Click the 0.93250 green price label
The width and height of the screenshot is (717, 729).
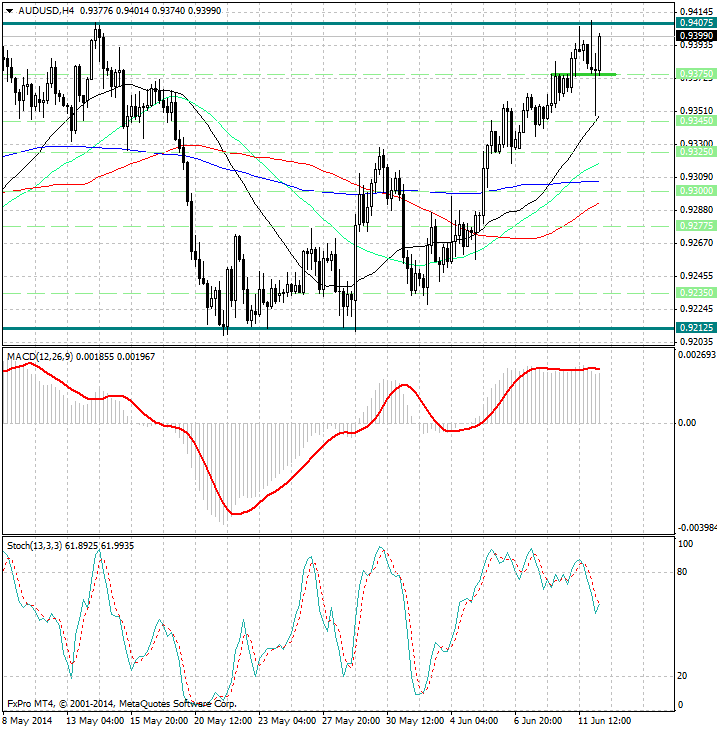695,152
